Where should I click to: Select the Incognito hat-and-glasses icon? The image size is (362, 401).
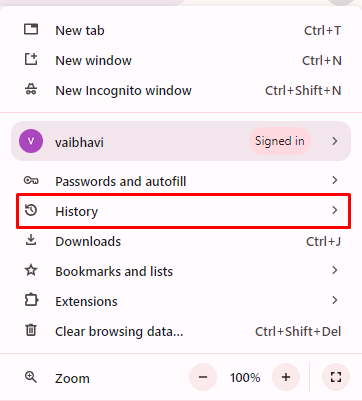pyautogui.click(x=31, y=90)
